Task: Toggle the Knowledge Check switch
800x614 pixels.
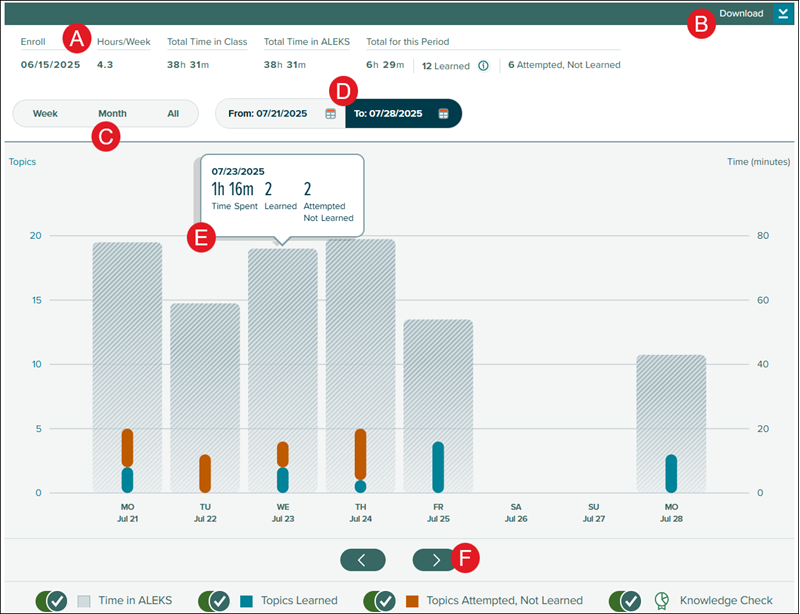Action: 625,601
